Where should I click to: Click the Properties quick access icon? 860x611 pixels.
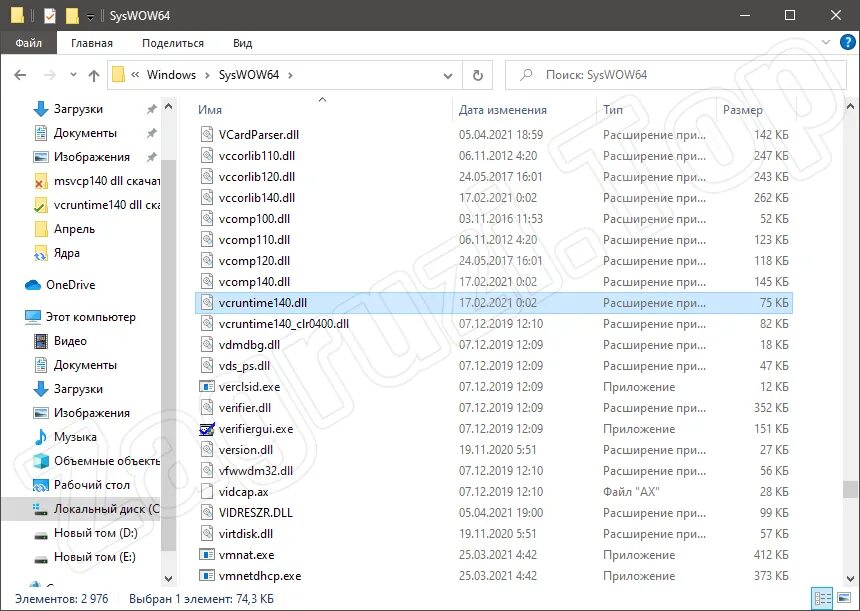(49, 15)
